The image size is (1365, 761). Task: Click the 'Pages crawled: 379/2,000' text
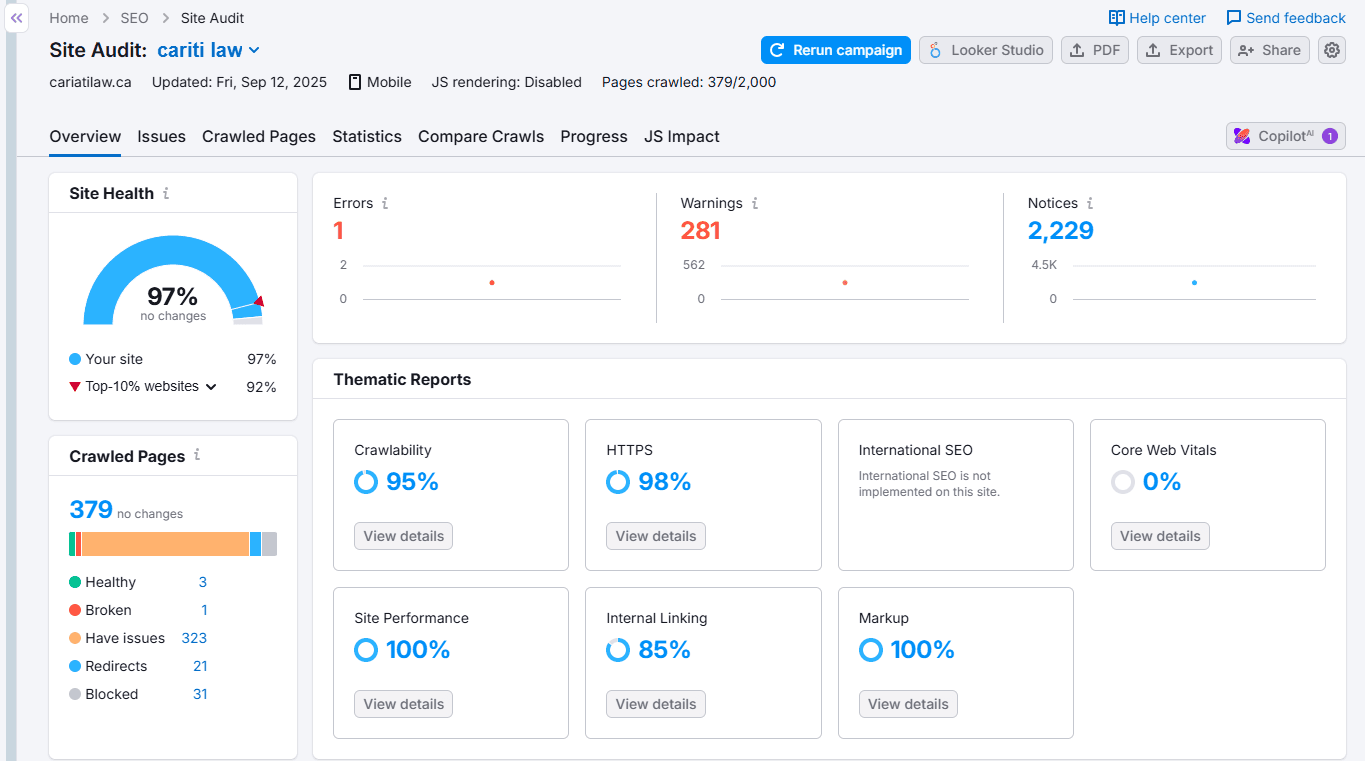[689, 82]
